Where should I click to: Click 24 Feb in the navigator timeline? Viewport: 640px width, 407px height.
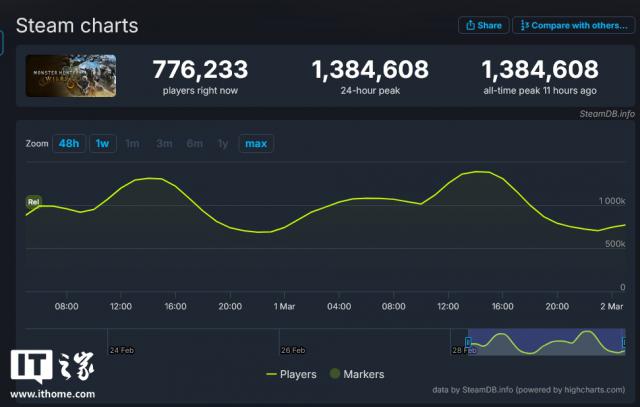coord(122,350)
